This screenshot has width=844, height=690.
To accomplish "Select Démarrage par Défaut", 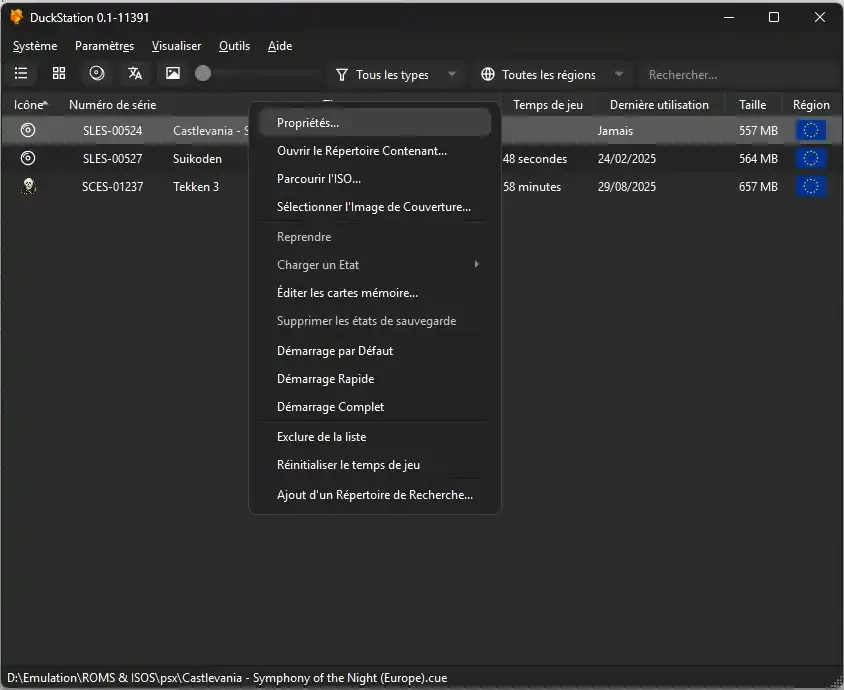I will click(375, 351).
